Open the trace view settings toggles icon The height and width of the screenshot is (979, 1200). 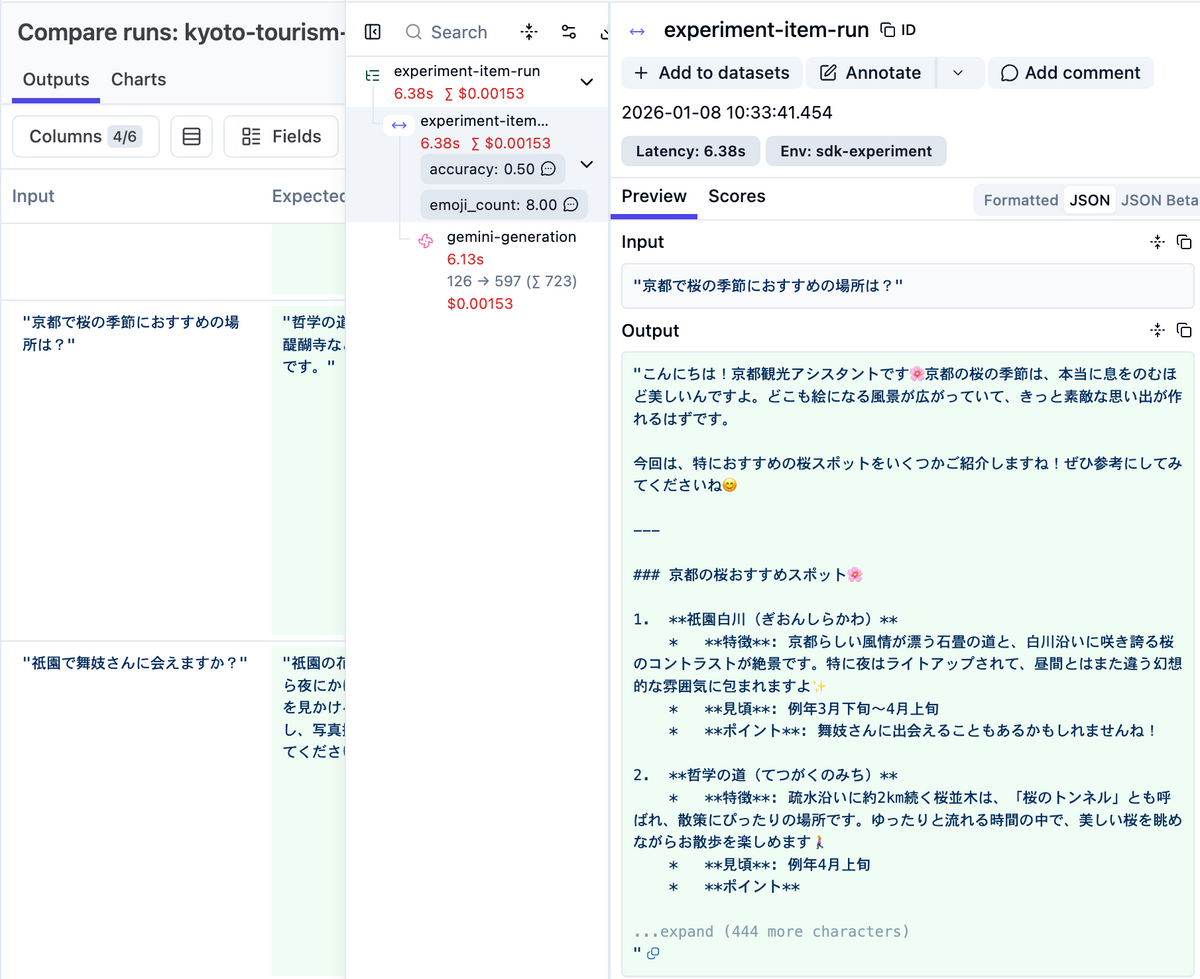569,31
